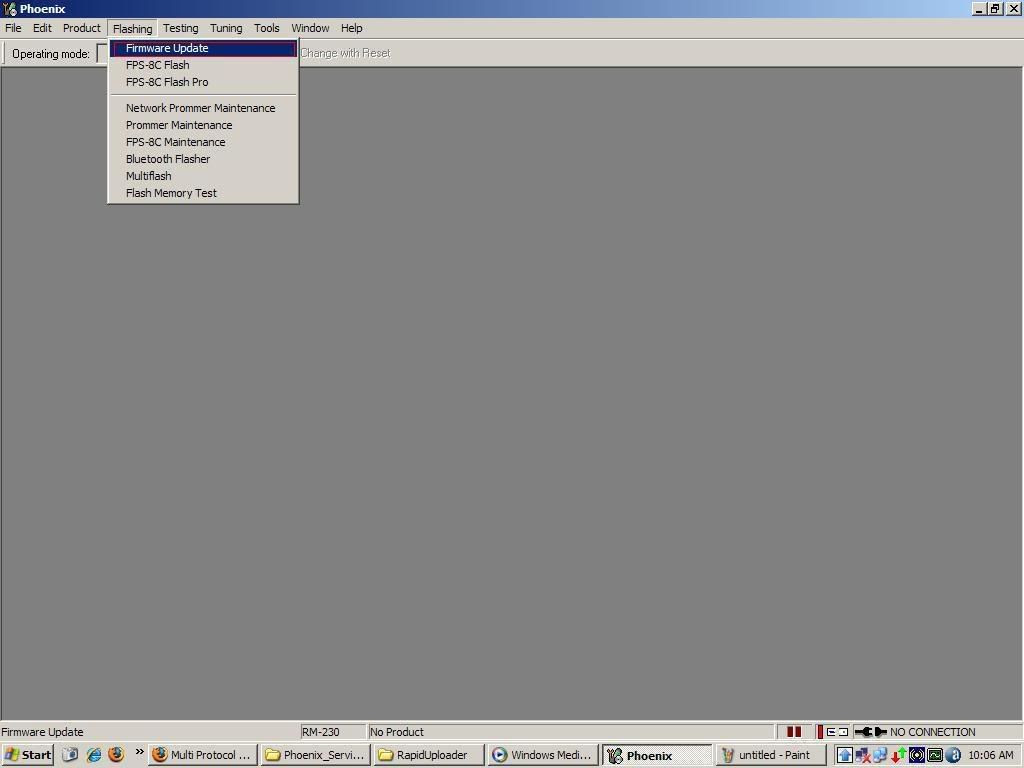Launch Internet Explorer from quick launch
This screenshot has height=768, width=1024.
click(x=93, y=755)
